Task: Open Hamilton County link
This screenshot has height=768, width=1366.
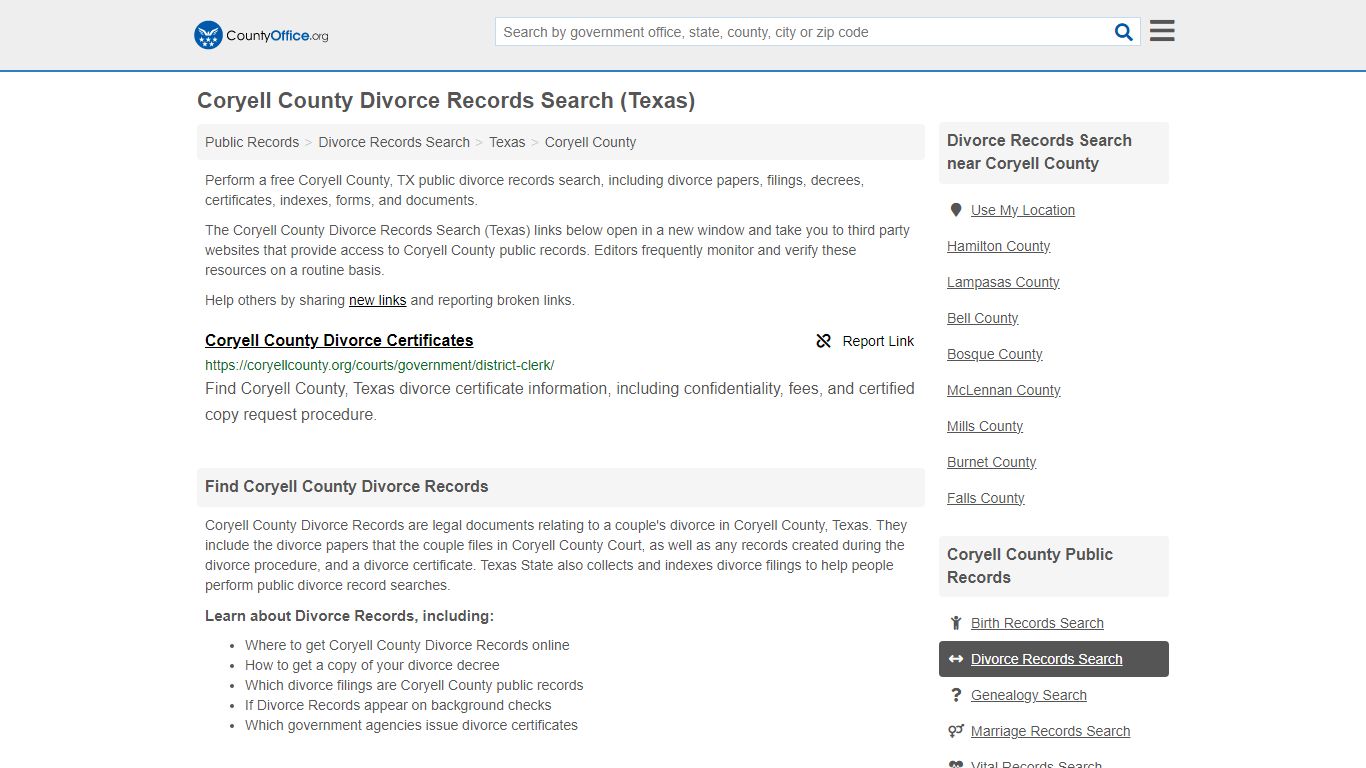Action: pyautogui.click(x=998, y=246)
